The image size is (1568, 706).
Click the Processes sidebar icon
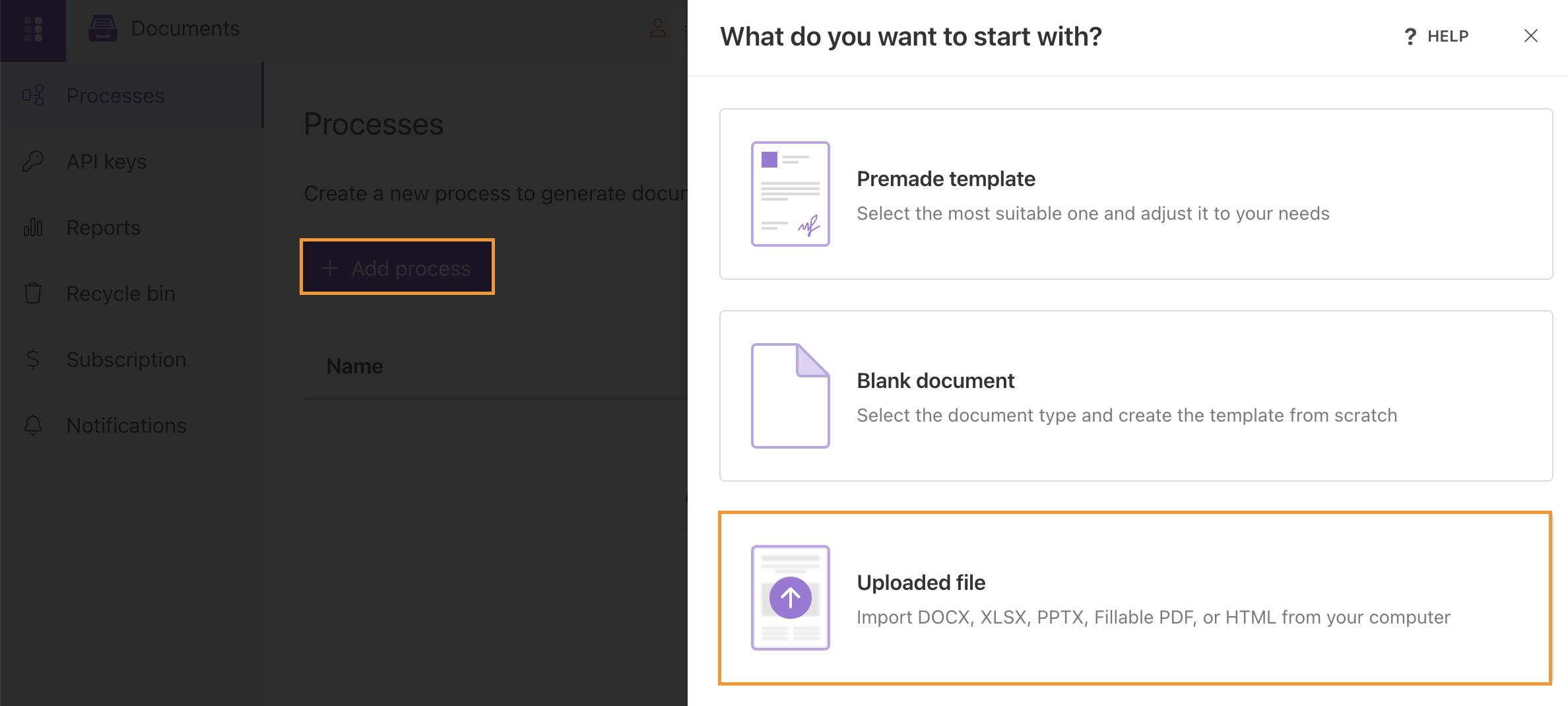coord(33,96)
